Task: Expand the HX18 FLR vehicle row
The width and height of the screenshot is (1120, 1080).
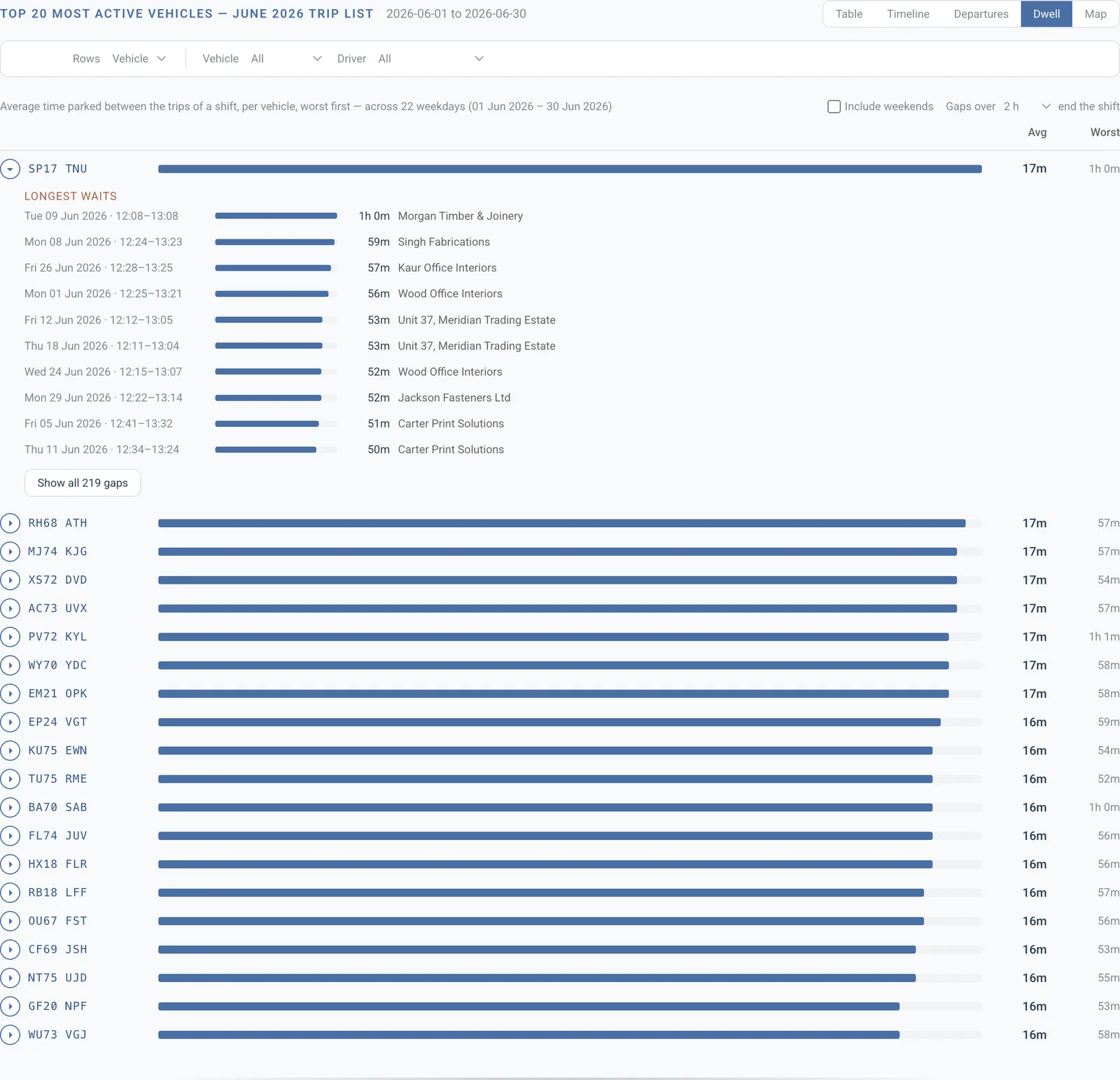Action: pyautogui.click(x=10, y=864)
